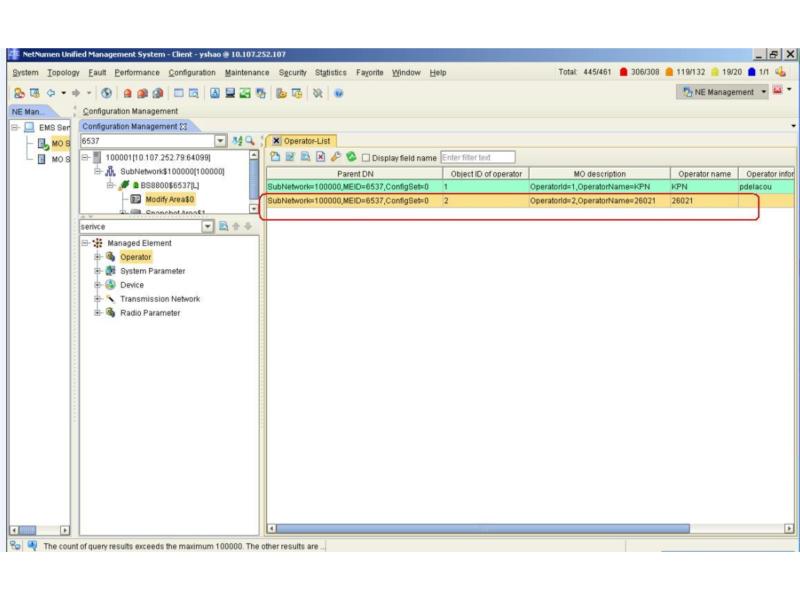Click the orange alarm indicator showing 119/132
Viewport: 800px width, 600px height.
tap(669, 72)
